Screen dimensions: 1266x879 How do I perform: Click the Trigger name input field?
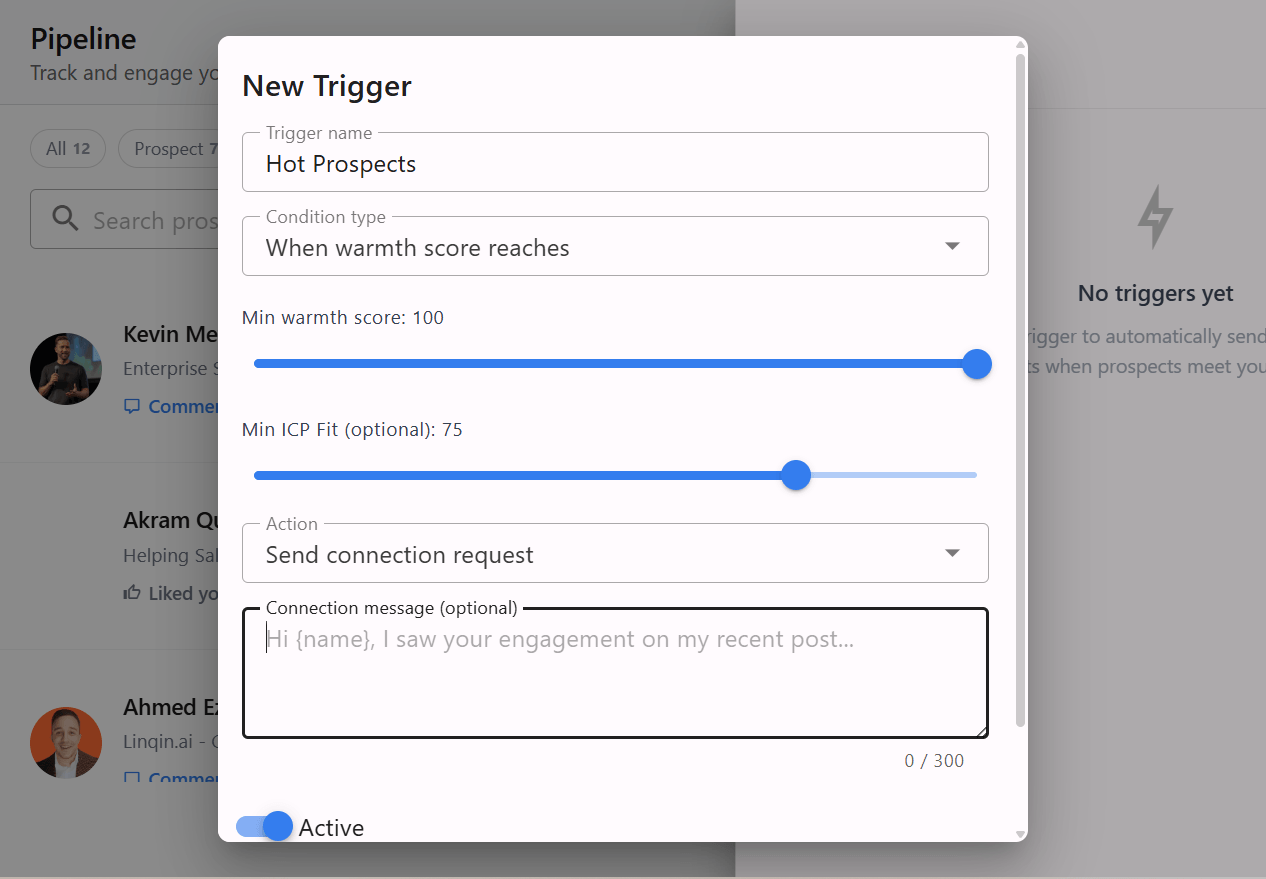615,163
